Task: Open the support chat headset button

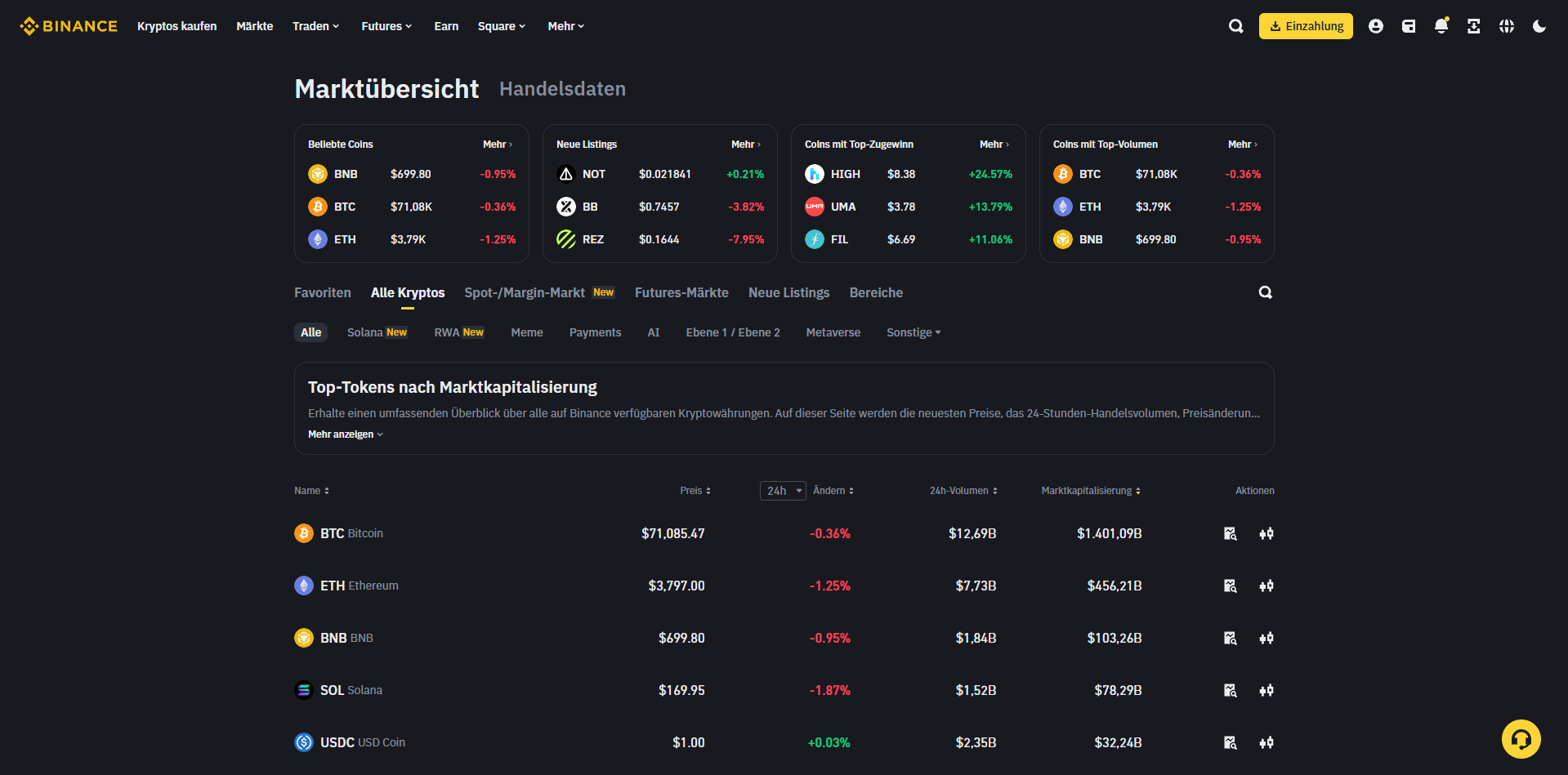Action: [1521, 739]
